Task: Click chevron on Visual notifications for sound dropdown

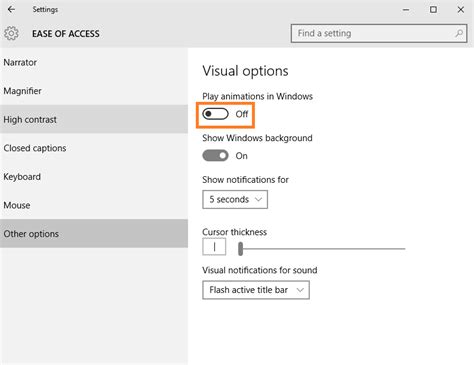Action: tap(300, 290)
